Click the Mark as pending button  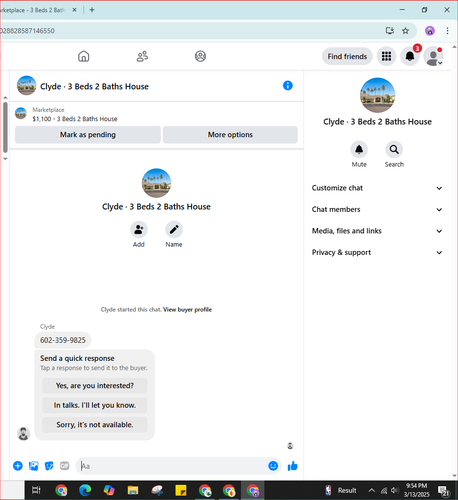coord(88,135)
